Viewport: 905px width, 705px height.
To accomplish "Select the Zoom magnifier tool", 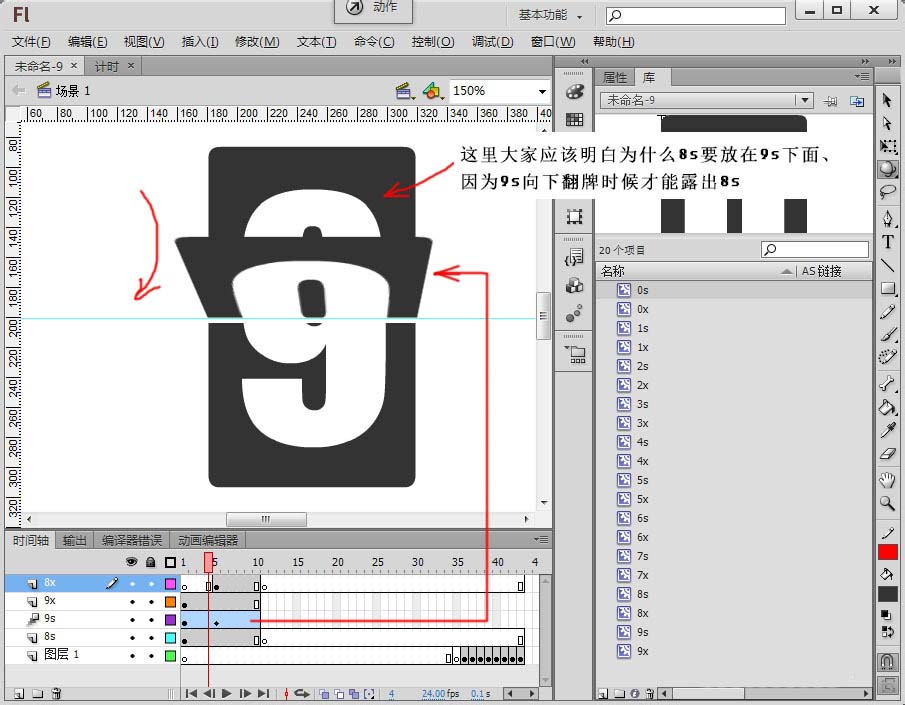I will pos(887,503).
